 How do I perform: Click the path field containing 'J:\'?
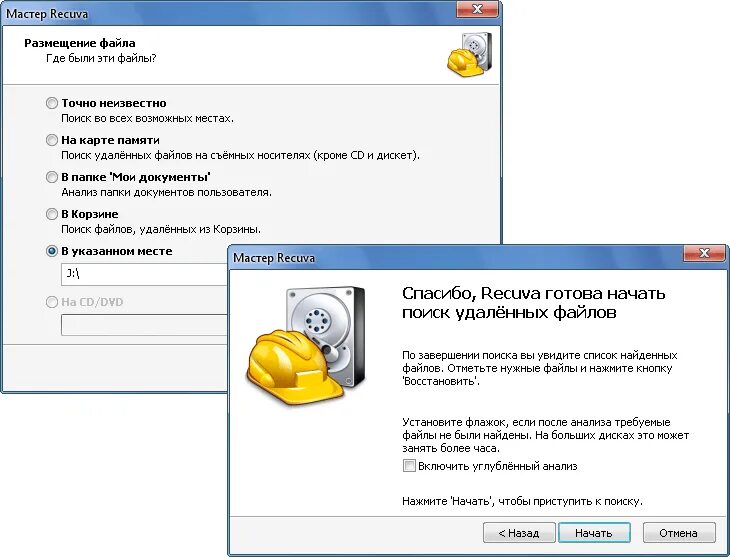144,274
